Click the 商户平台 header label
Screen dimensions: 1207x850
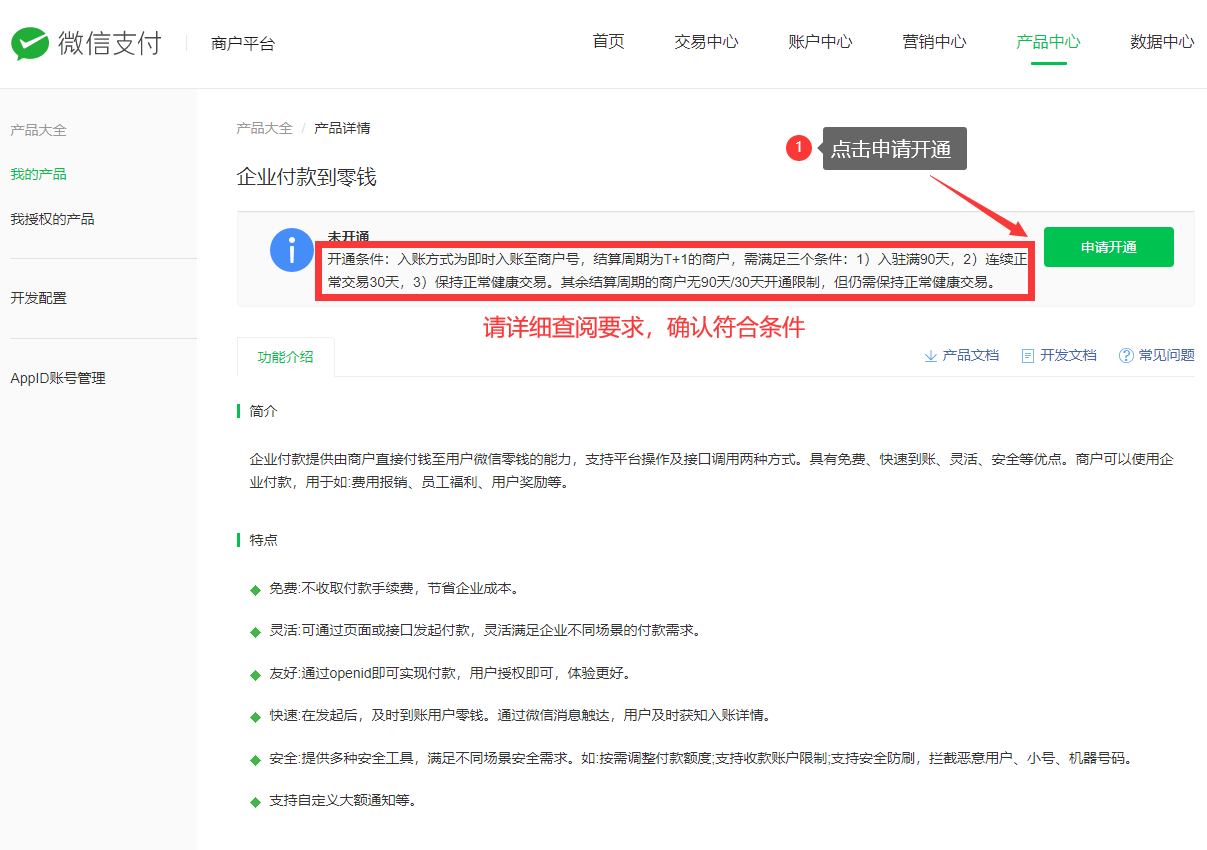pyautogui.click(x=243, y=44)
